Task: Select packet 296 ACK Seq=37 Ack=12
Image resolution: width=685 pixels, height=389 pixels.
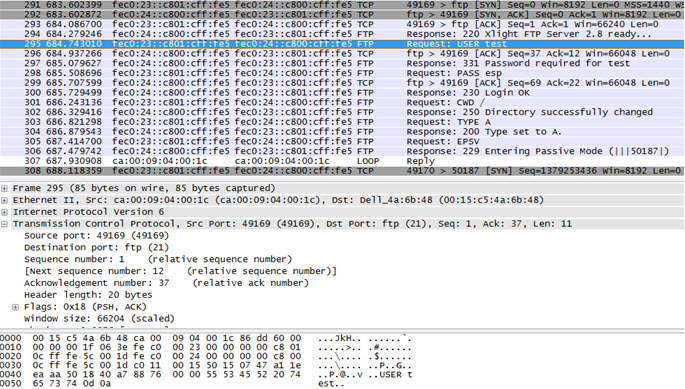Action: 342,53
